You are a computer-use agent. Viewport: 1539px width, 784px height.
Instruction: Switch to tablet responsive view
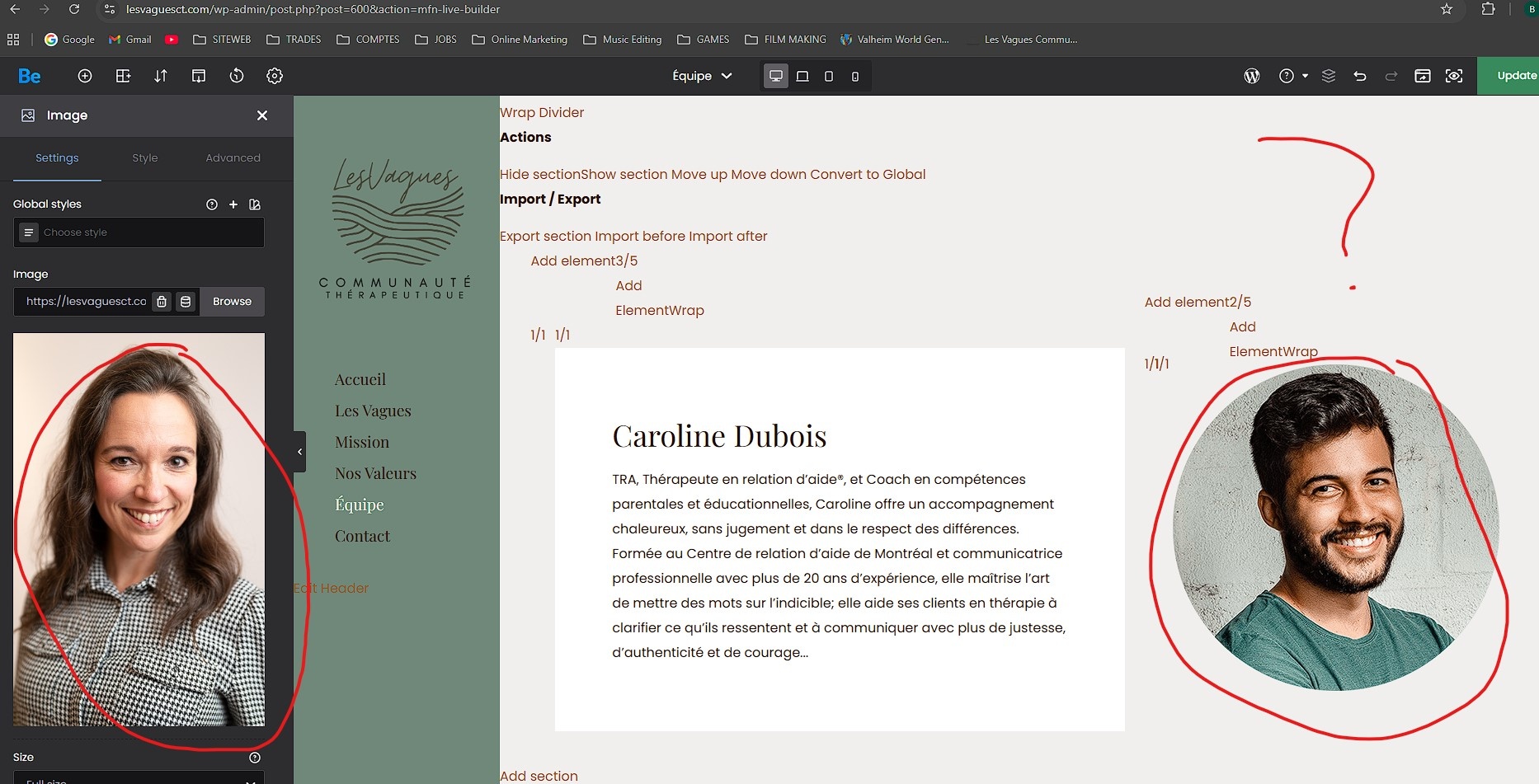pyautogui.click(x=829, y=76)
